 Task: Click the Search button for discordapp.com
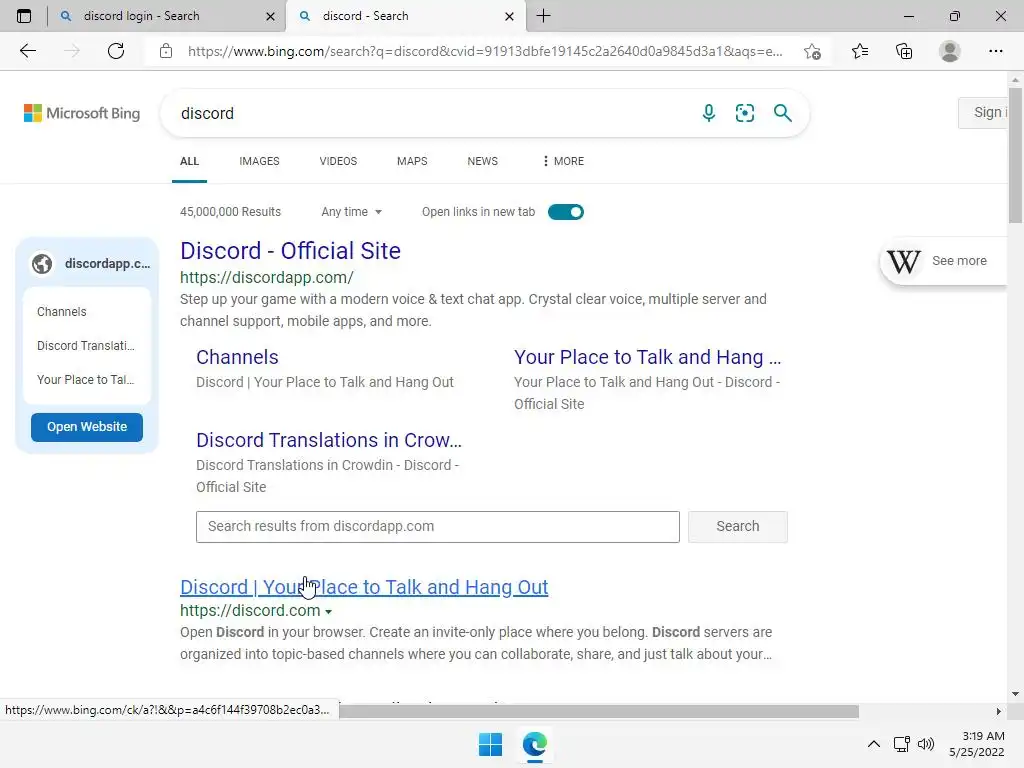point(738,526)
